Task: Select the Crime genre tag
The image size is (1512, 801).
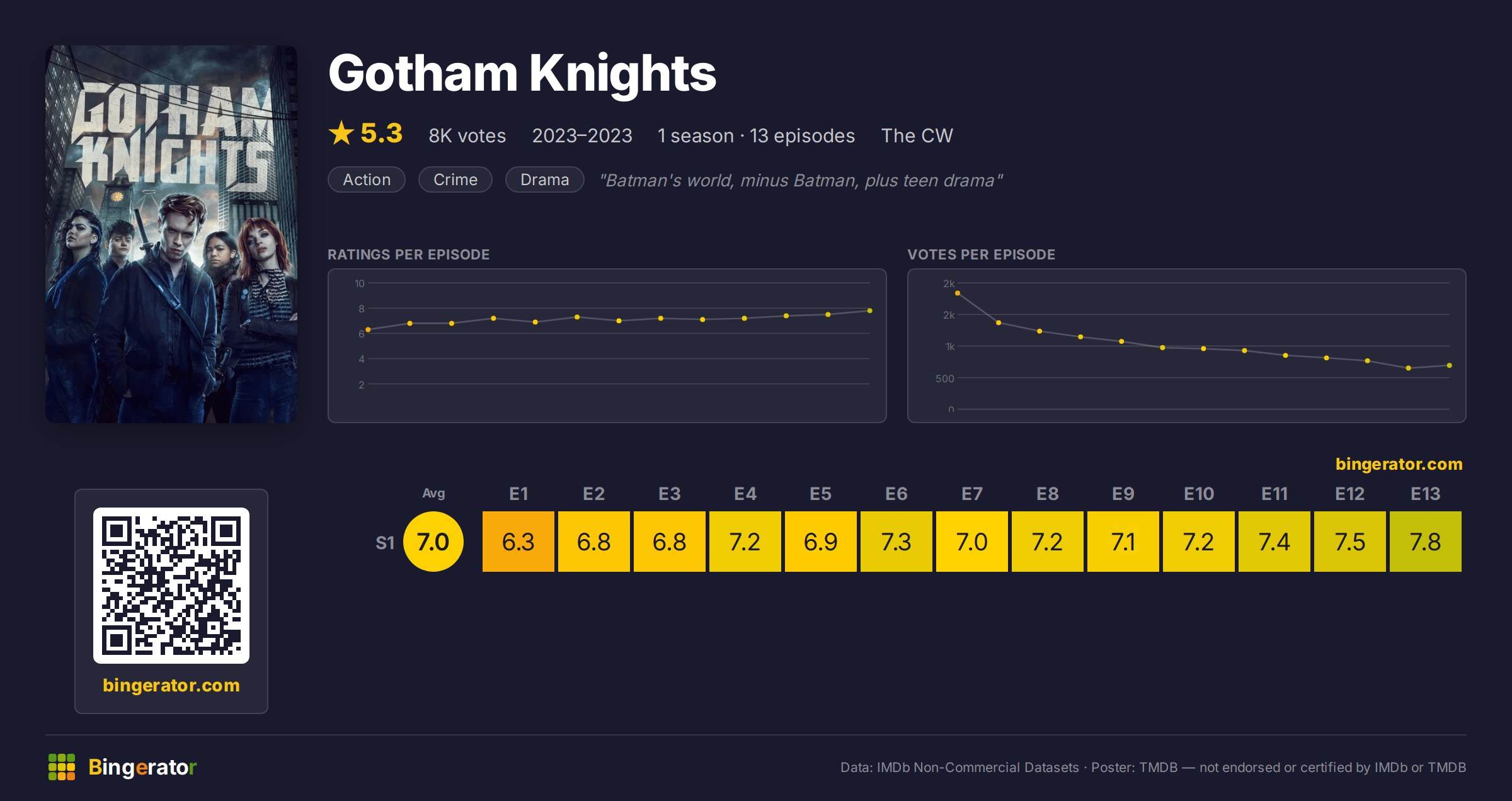Action: tap(455, 179)
